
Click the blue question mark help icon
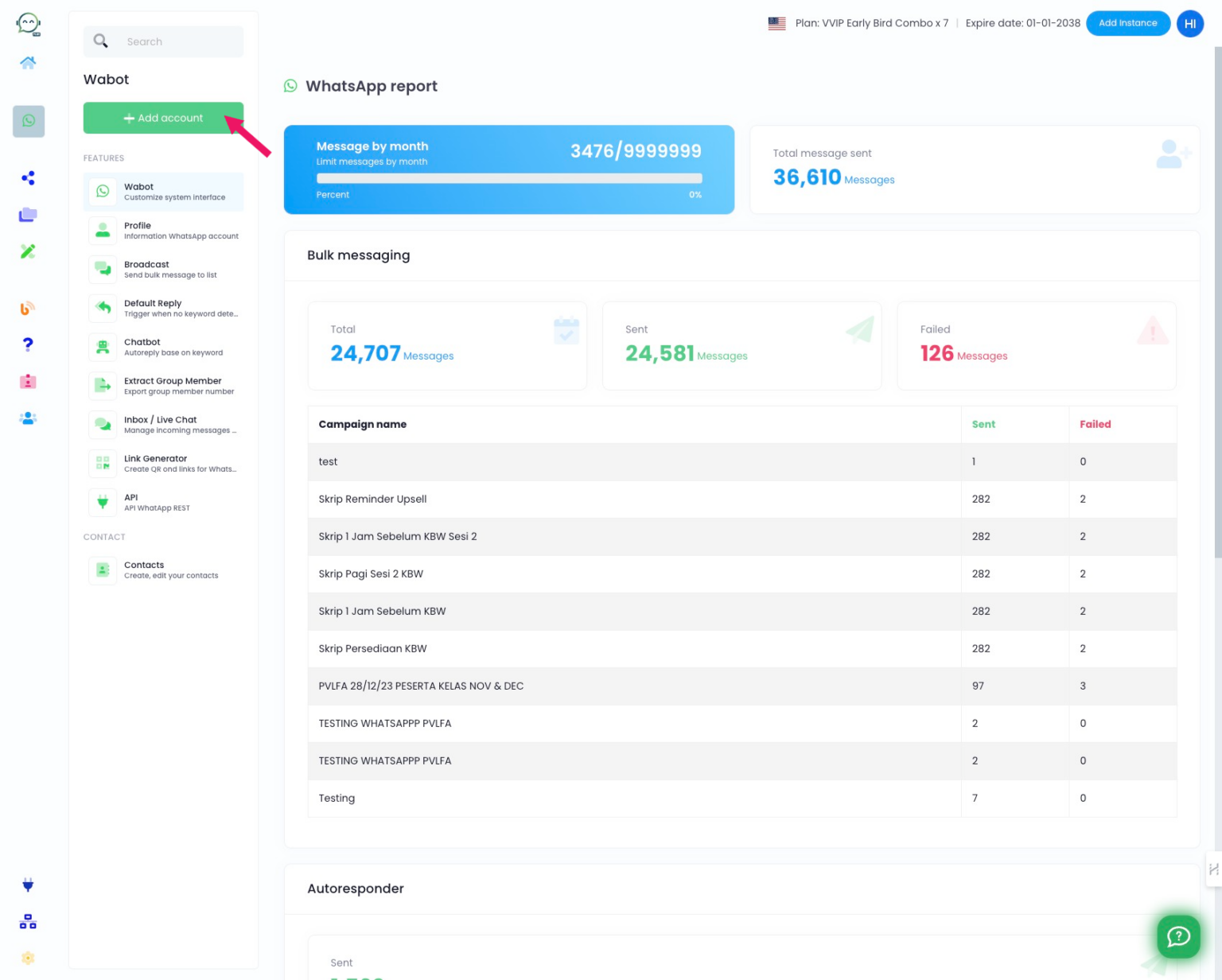click(x=28, y=344)
